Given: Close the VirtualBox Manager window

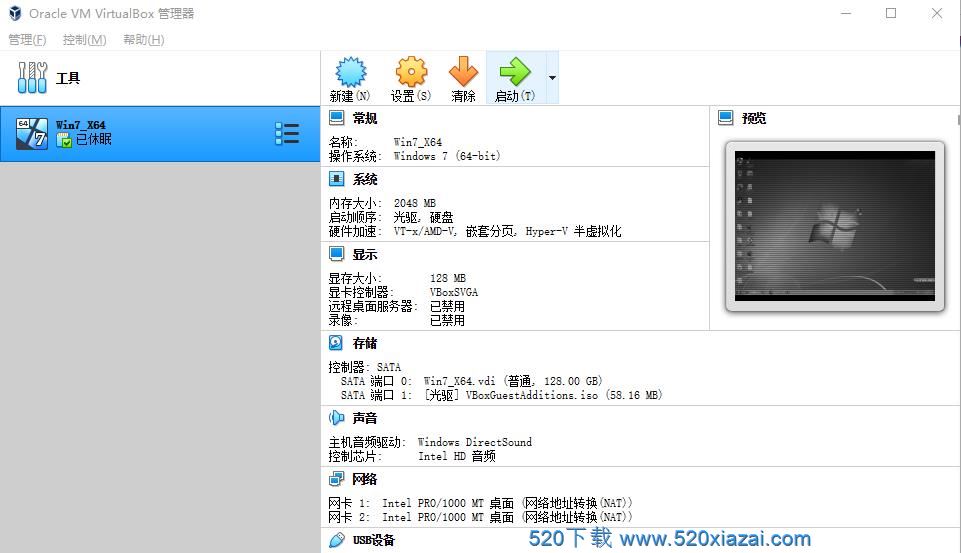Looking at the screenshot, I should (936, 13).
